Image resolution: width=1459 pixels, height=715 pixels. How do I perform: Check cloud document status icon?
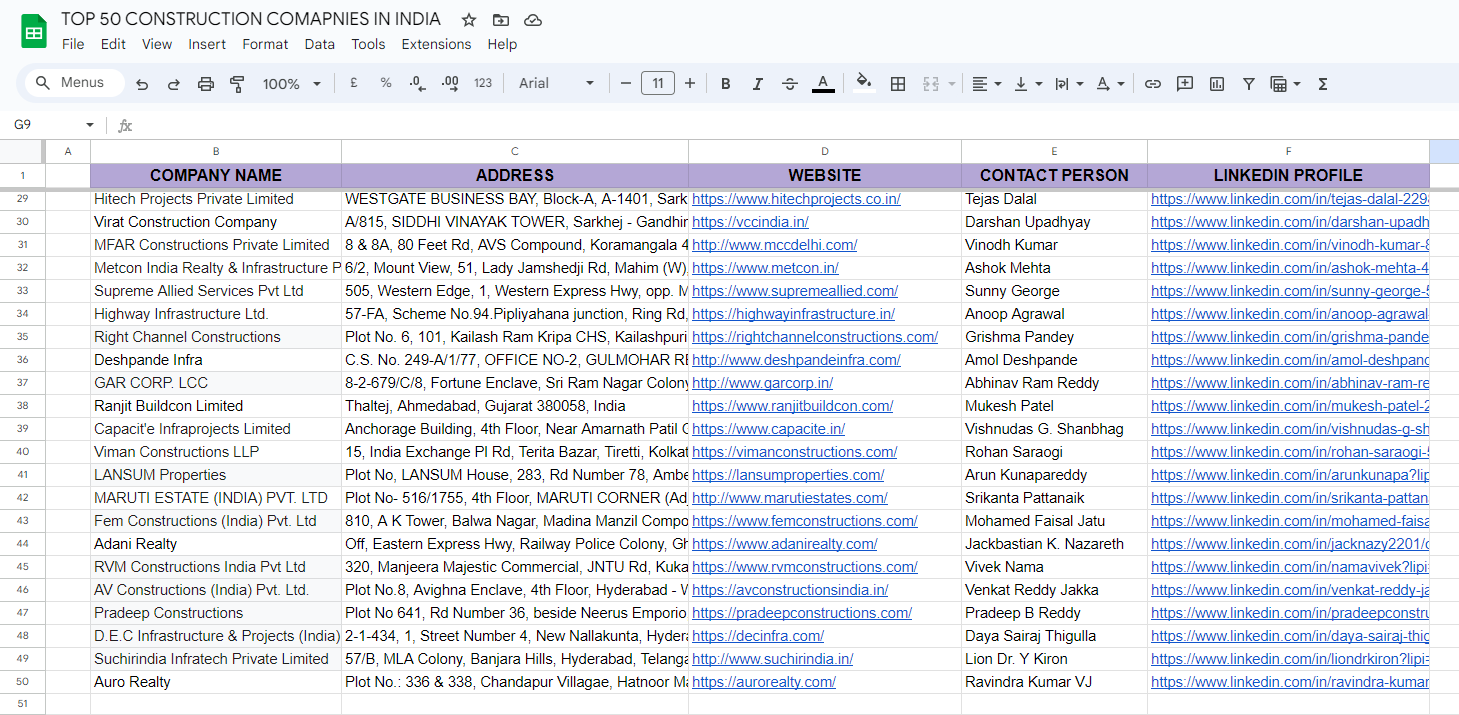(x=533, y=20)
